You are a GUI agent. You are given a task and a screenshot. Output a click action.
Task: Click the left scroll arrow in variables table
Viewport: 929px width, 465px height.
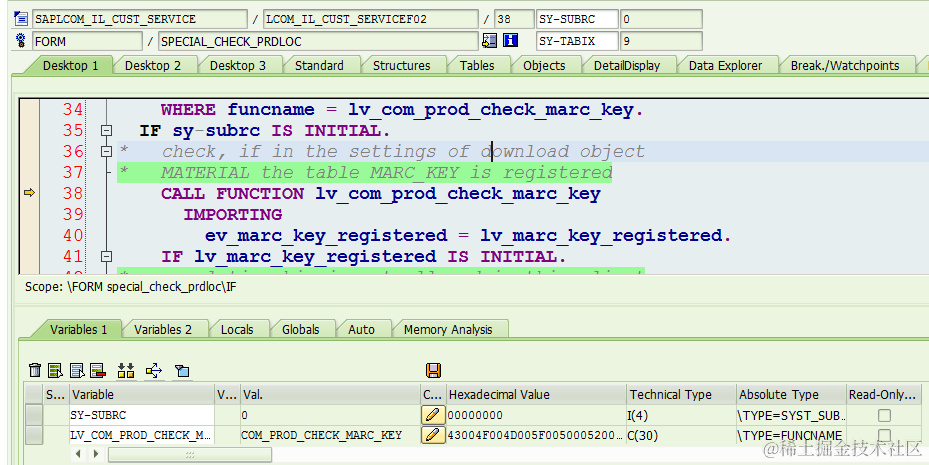(x=78, y=454)
